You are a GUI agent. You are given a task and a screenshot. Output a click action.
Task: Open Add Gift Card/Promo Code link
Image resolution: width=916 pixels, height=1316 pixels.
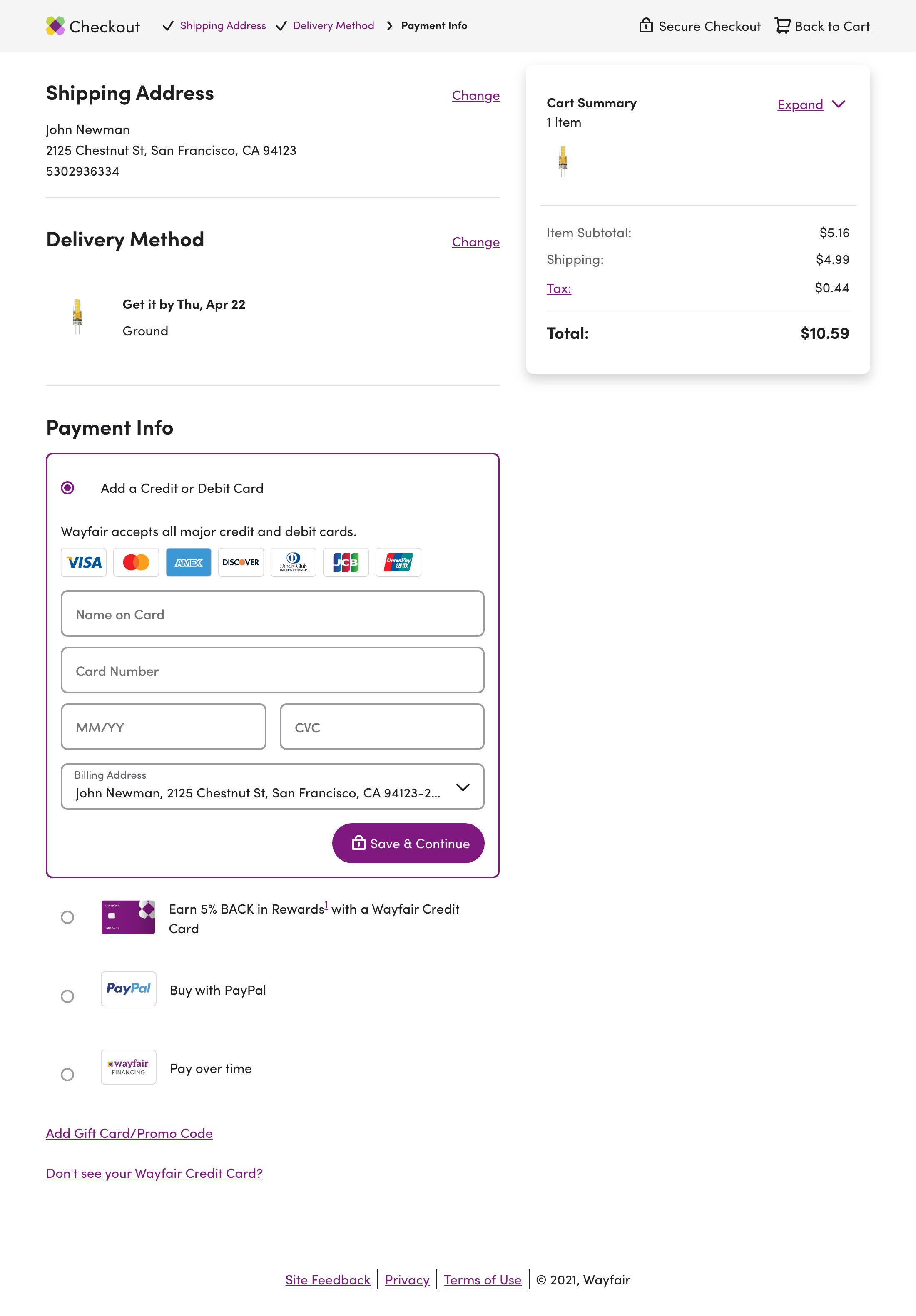129,1133
